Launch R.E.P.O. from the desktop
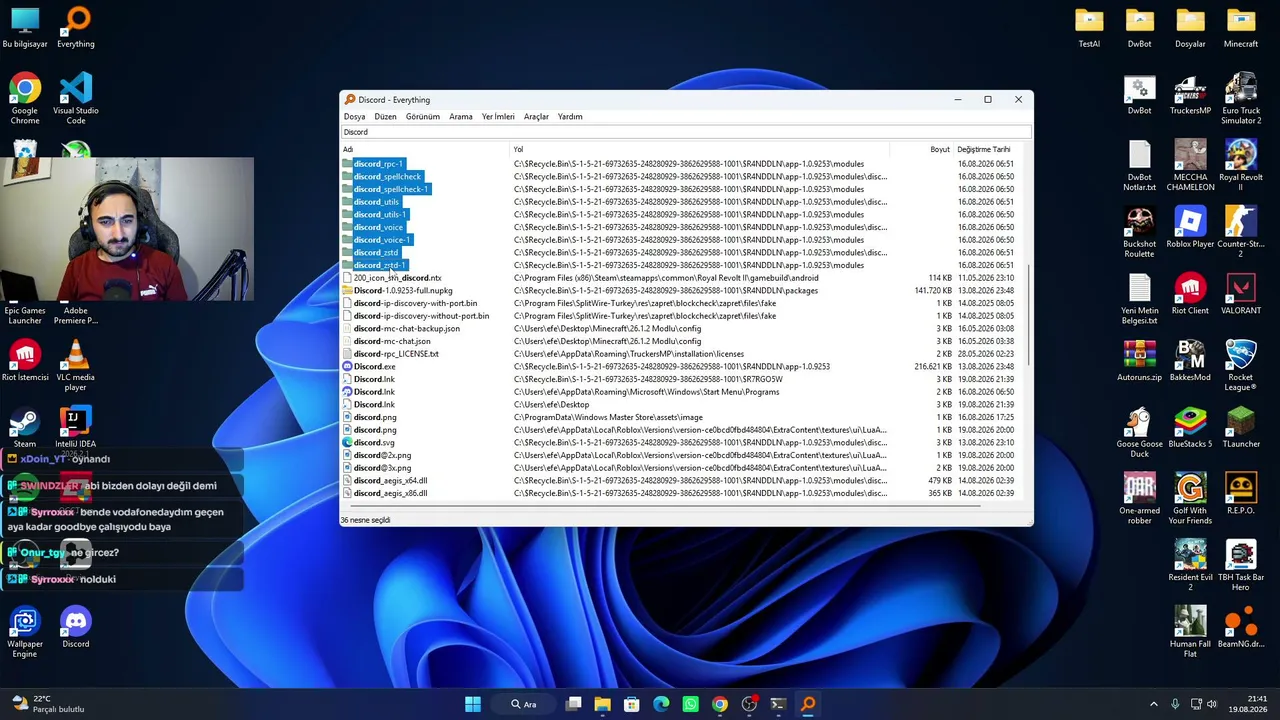 1241,495
